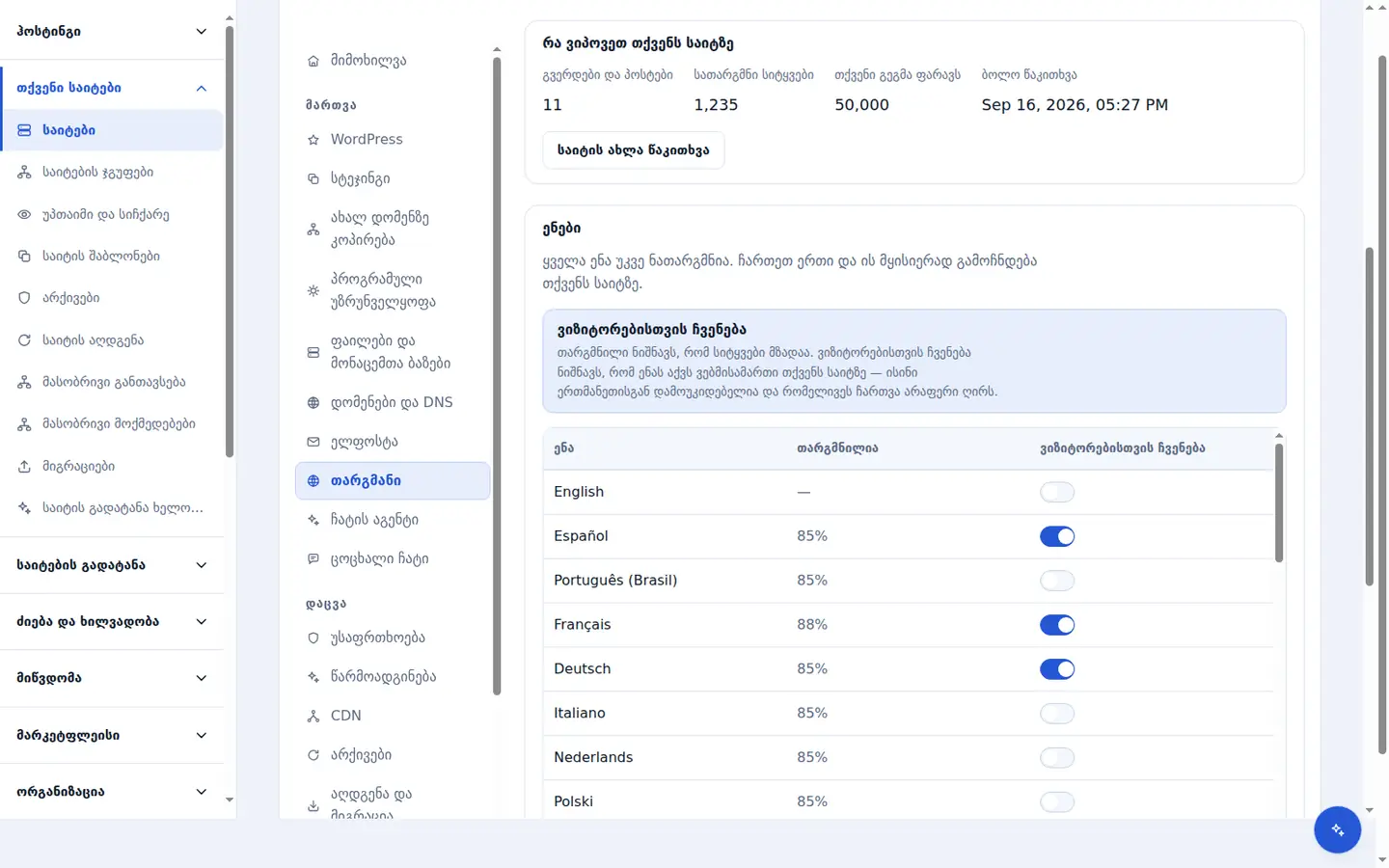Expand the მარკეტფლეისი section
The image size is (1389, 868).
point(112,735)
